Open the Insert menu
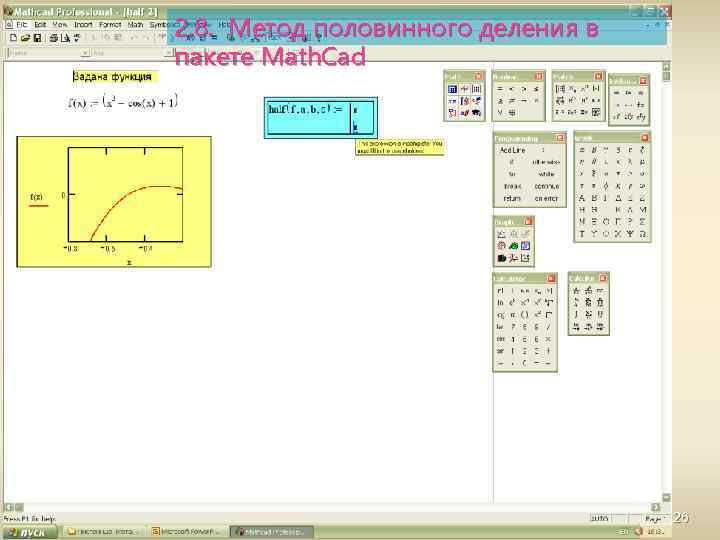720x540 pixels. (x=83, y=24)
